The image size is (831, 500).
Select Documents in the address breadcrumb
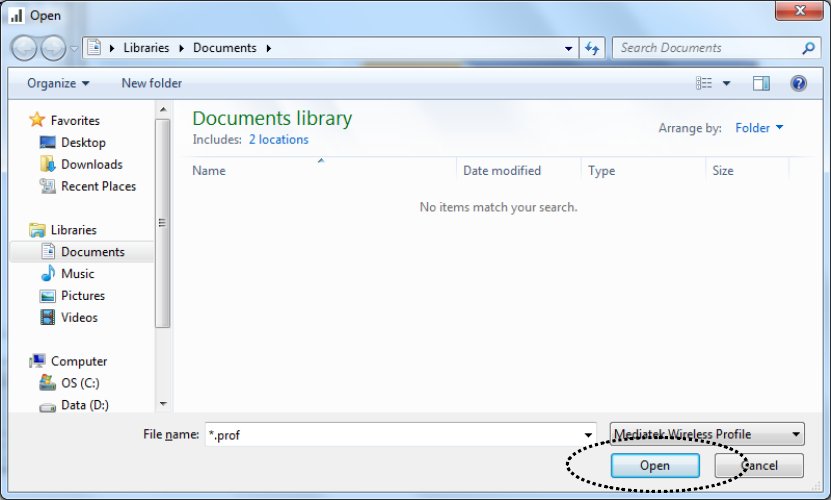[x=225, y=48]
